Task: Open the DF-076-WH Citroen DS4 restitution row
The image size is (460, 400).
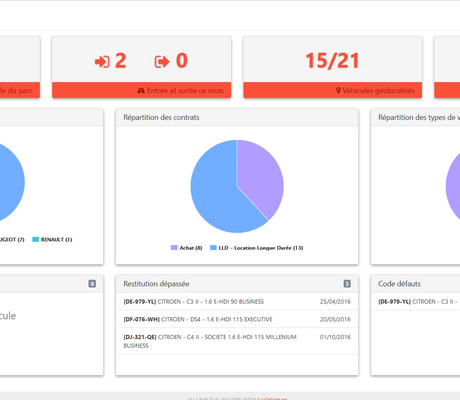Action: coord(237,319)
